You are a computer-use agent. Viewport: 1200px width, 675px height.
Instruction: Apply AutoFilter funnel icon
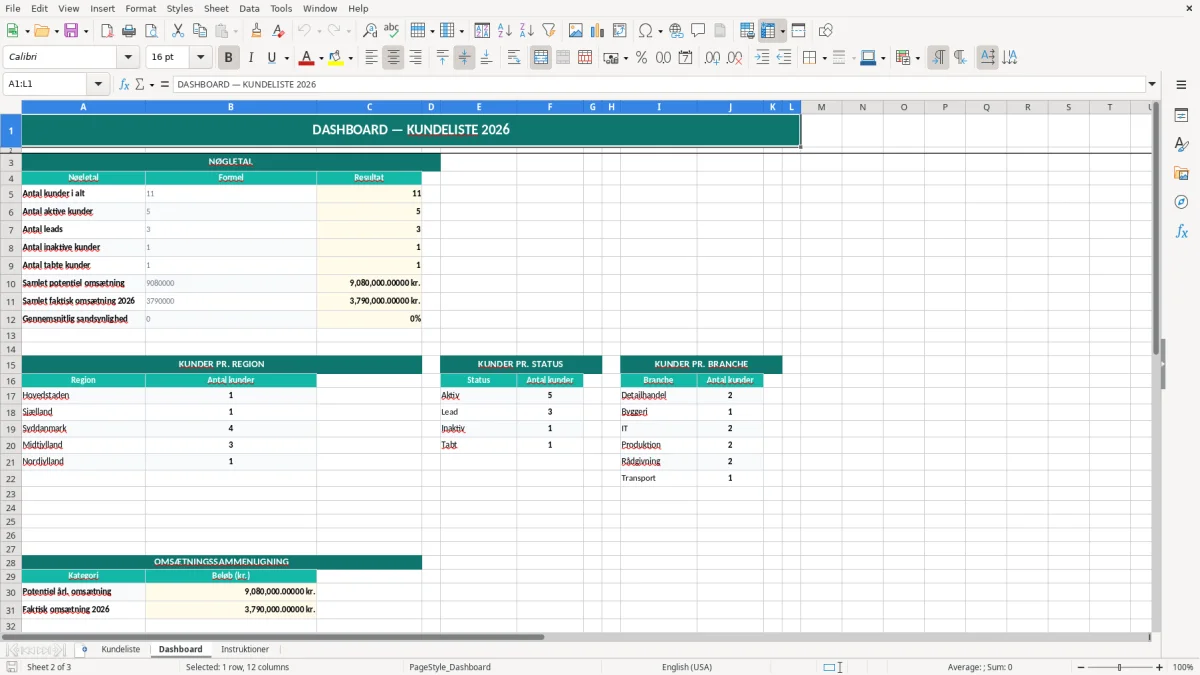[x=548, y=31]
